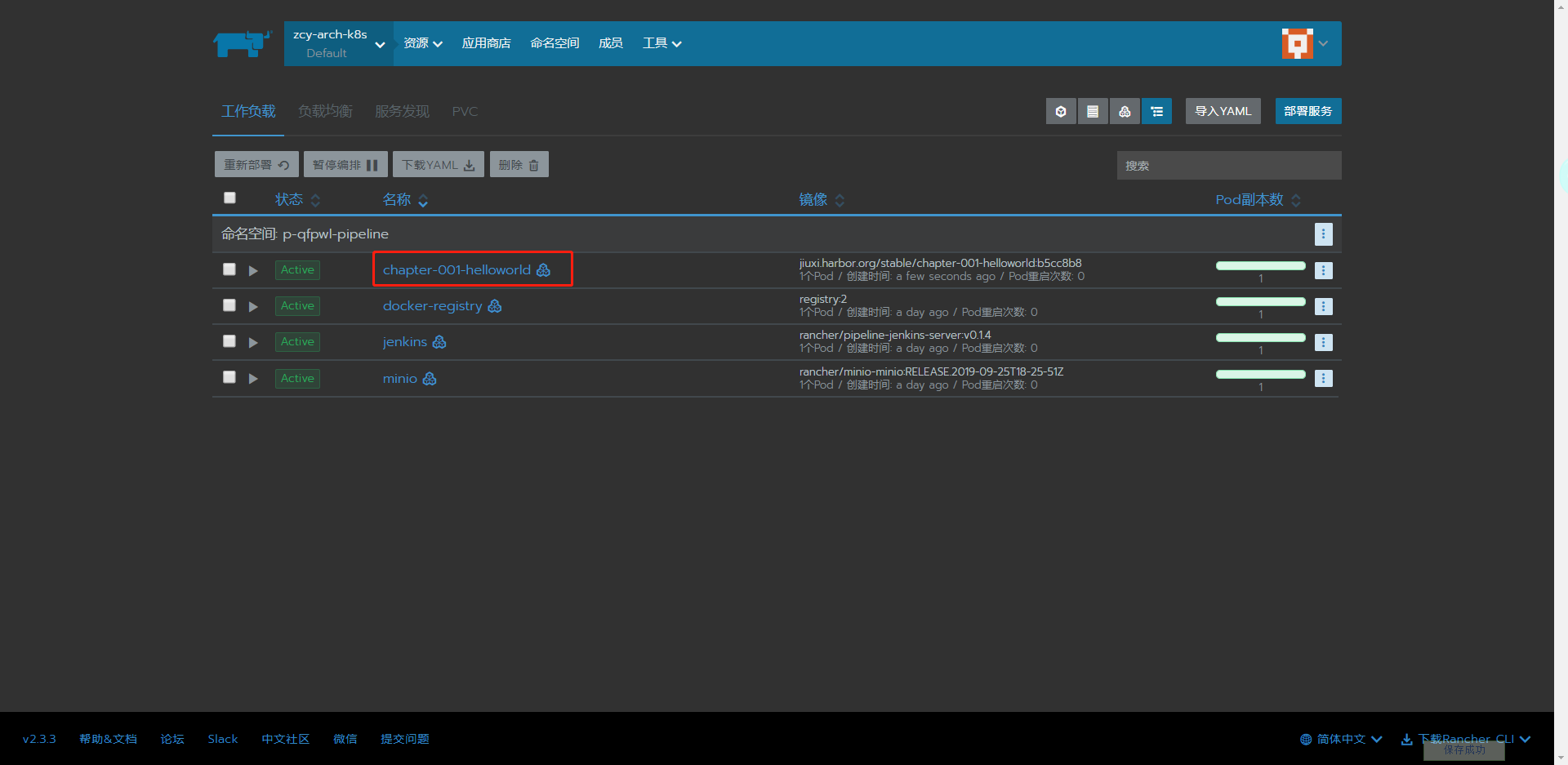Screen dimensions: 1568x765
Task: Open action menu for jenkins row
Action: (1324, 342)
